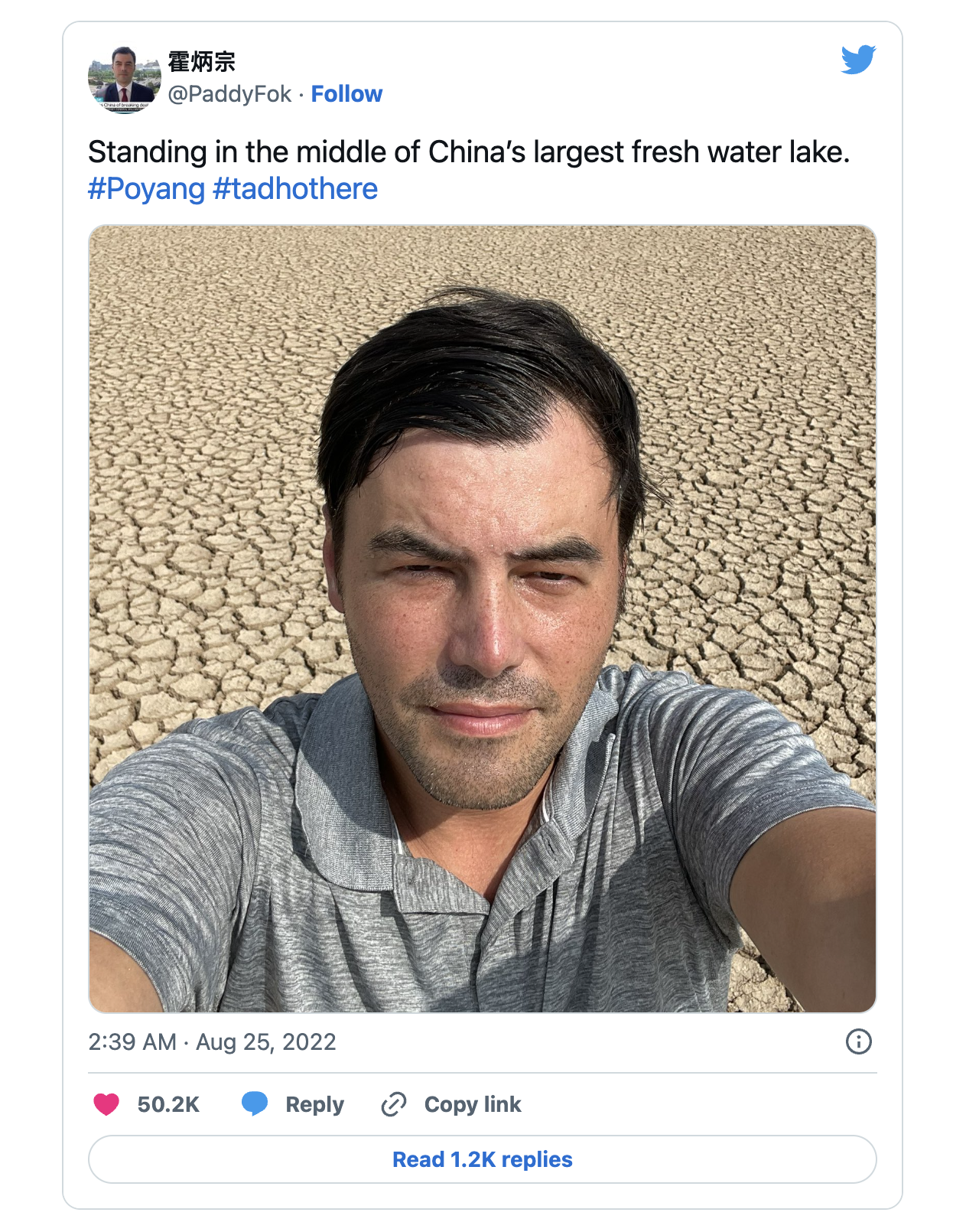Viewport: 979px width, 1232px height.
Task: Click the Reply label
Action: 314,1104
